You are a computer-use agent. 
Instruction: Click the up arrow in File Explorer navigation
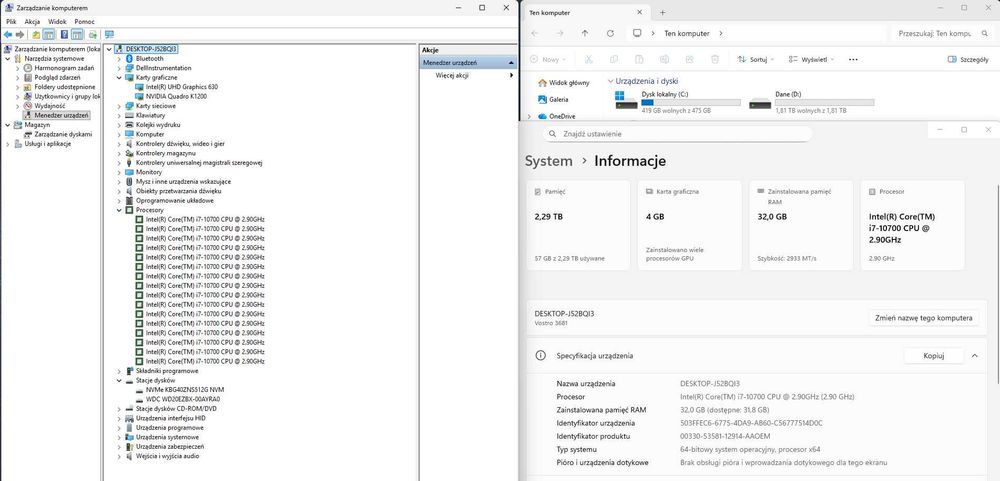[585, 33]
